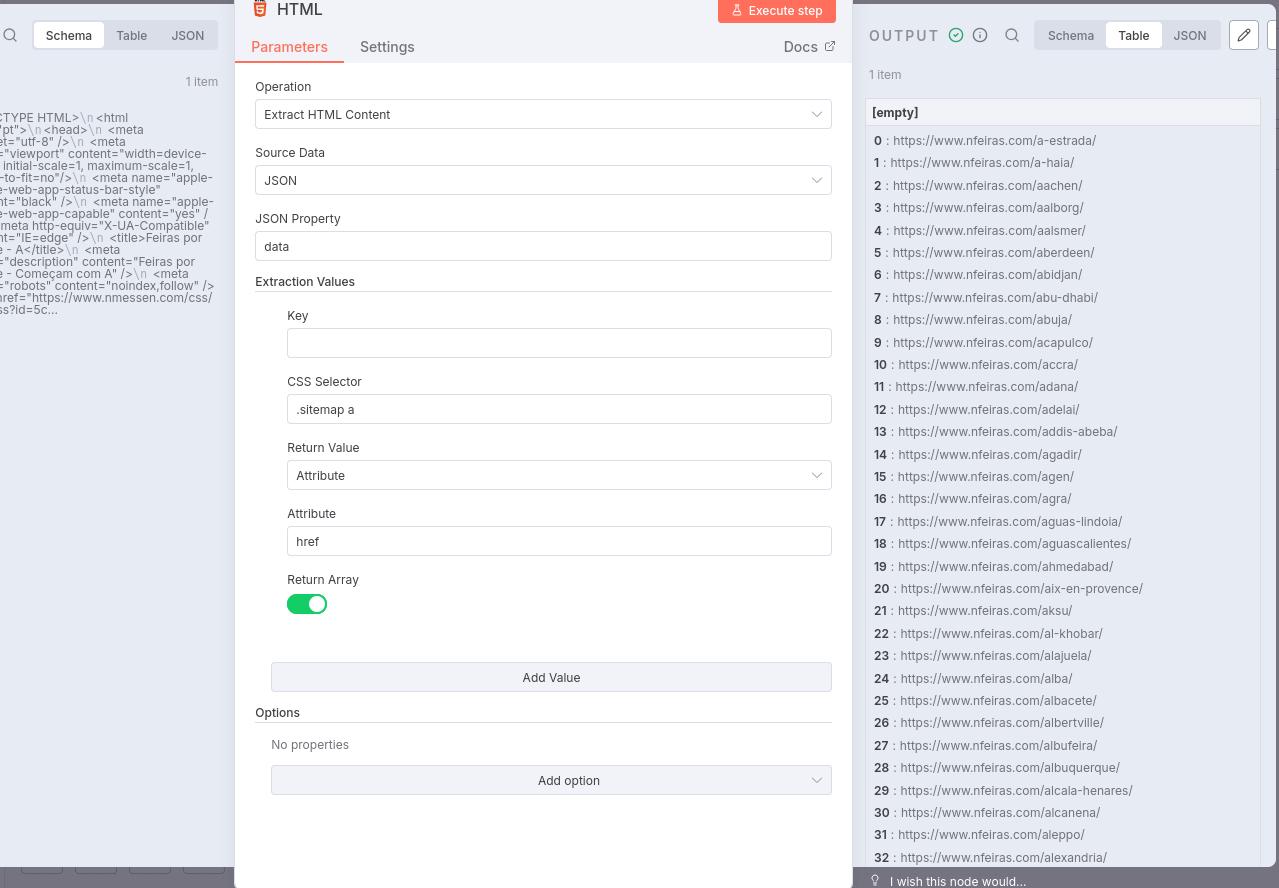Select the output JSON view tab
This screenshot has height=888, width=1279.
pyautogui.click(x=1189, y=35)
